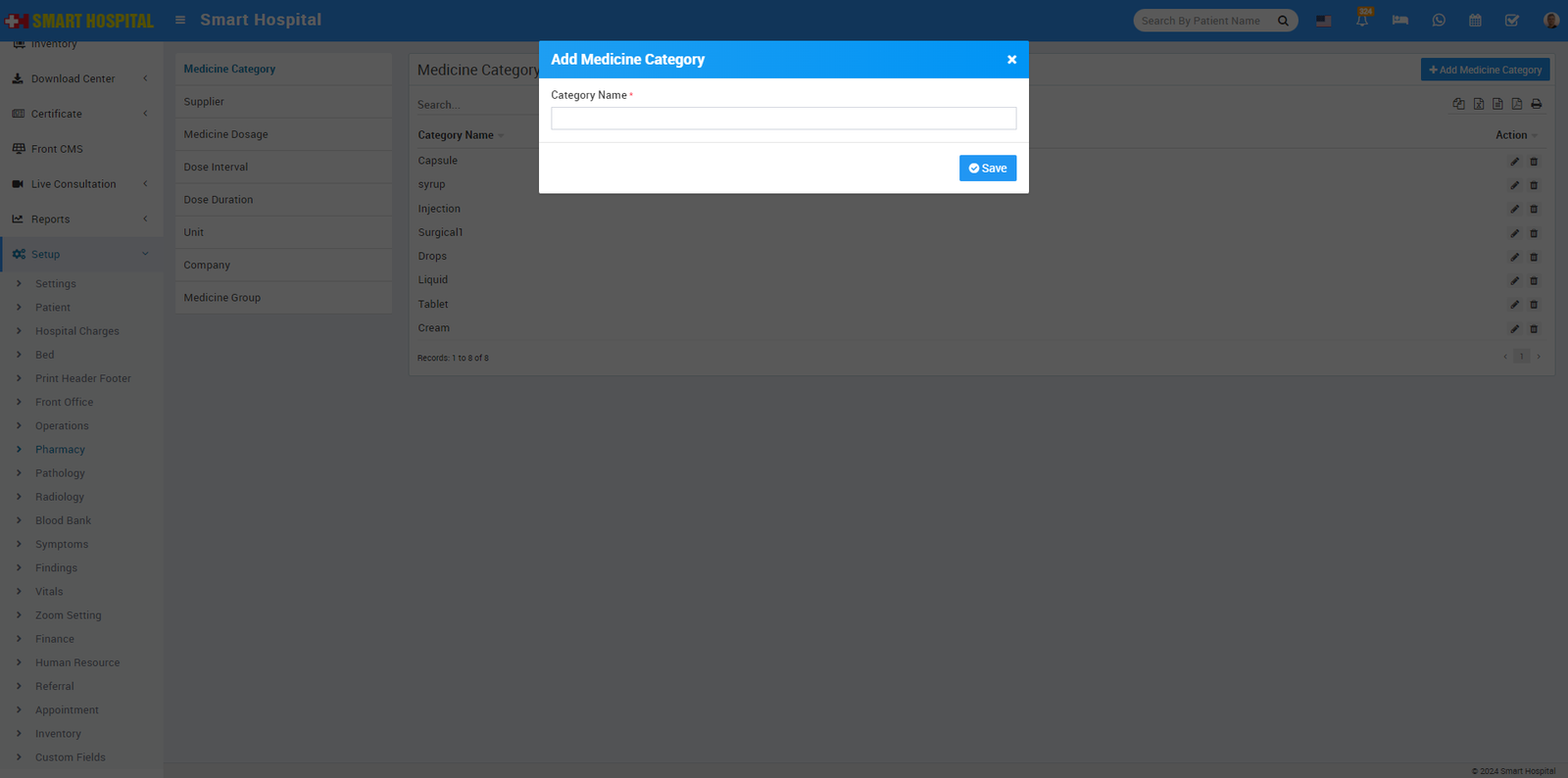Open the WhatsApp chat icon
The image size is (1568, 778).
pyautogui.click(x=1438, y=21)
